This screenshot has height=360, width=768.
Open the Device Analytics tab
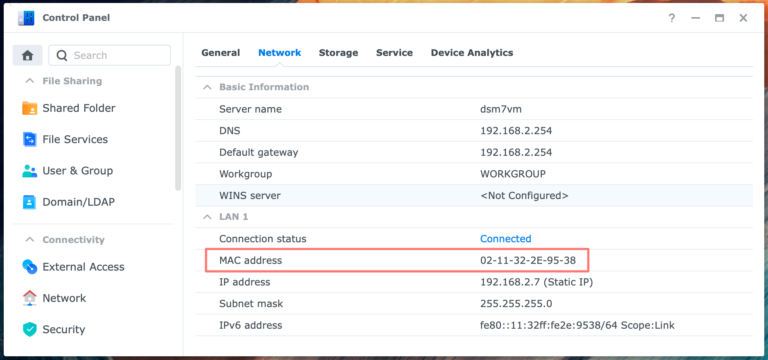(472, 53)
